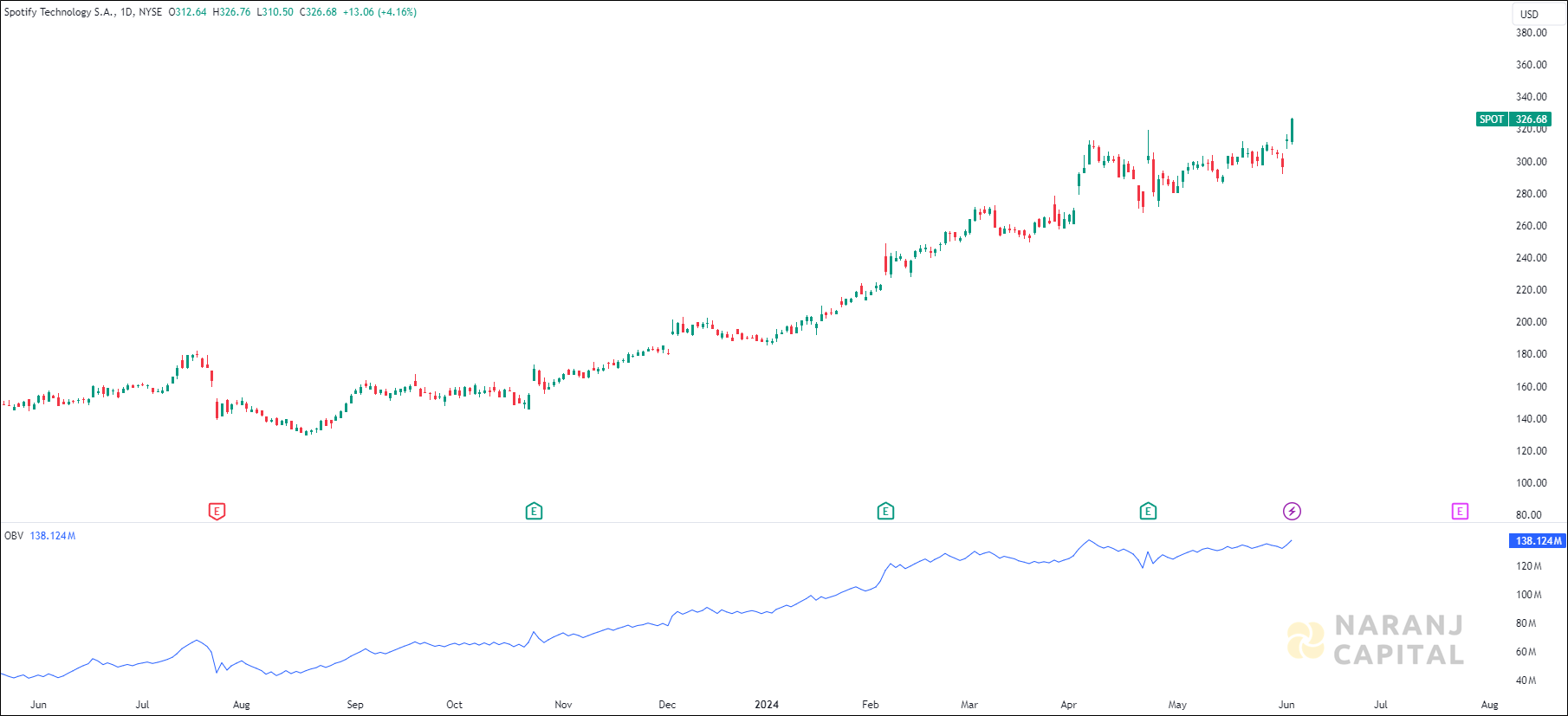Click the close value C326.68
Screen dimensions: 1568x716
click(318, 12)
